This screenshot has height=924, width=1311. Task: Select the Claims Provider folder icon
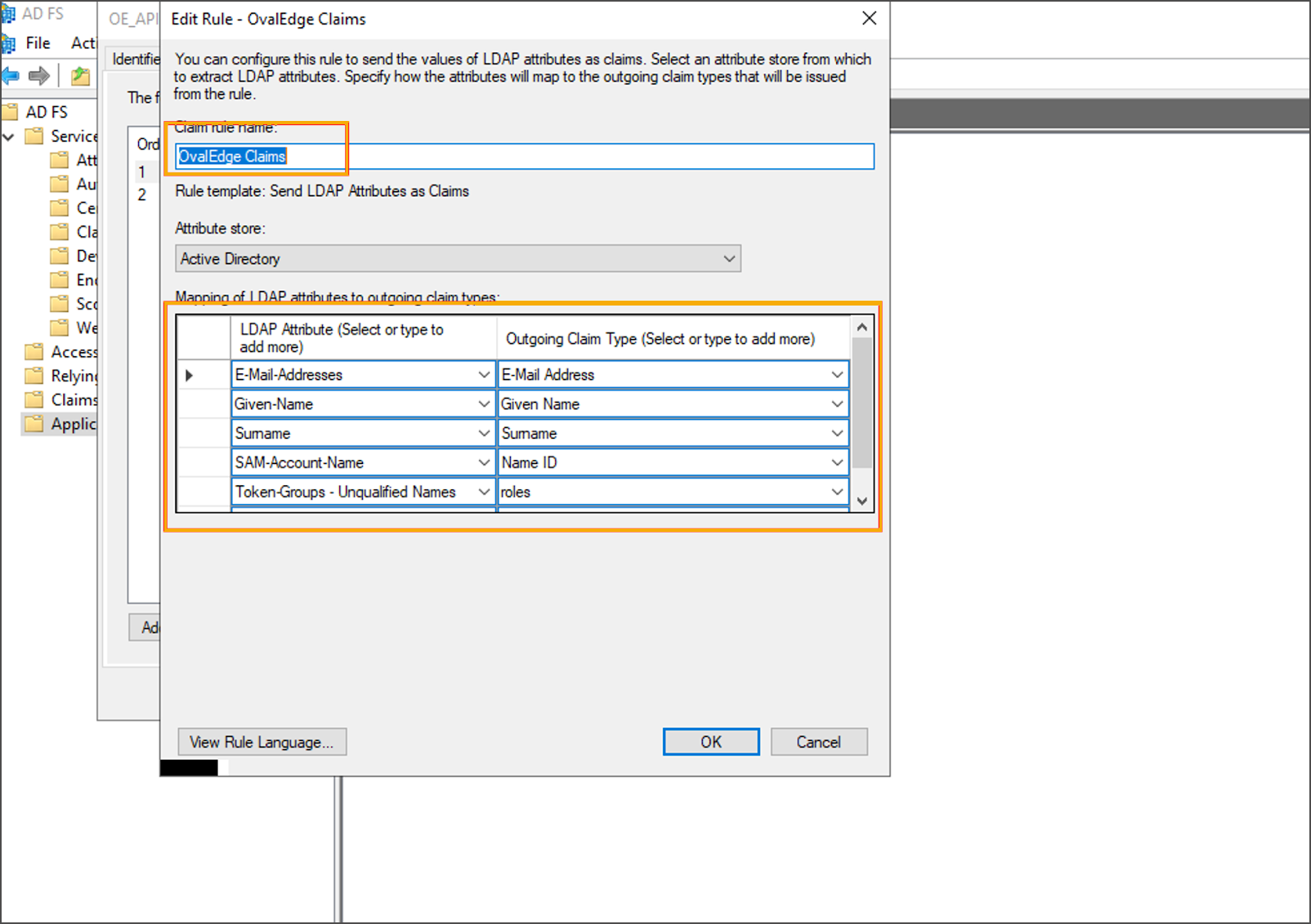tap(34, 400)
